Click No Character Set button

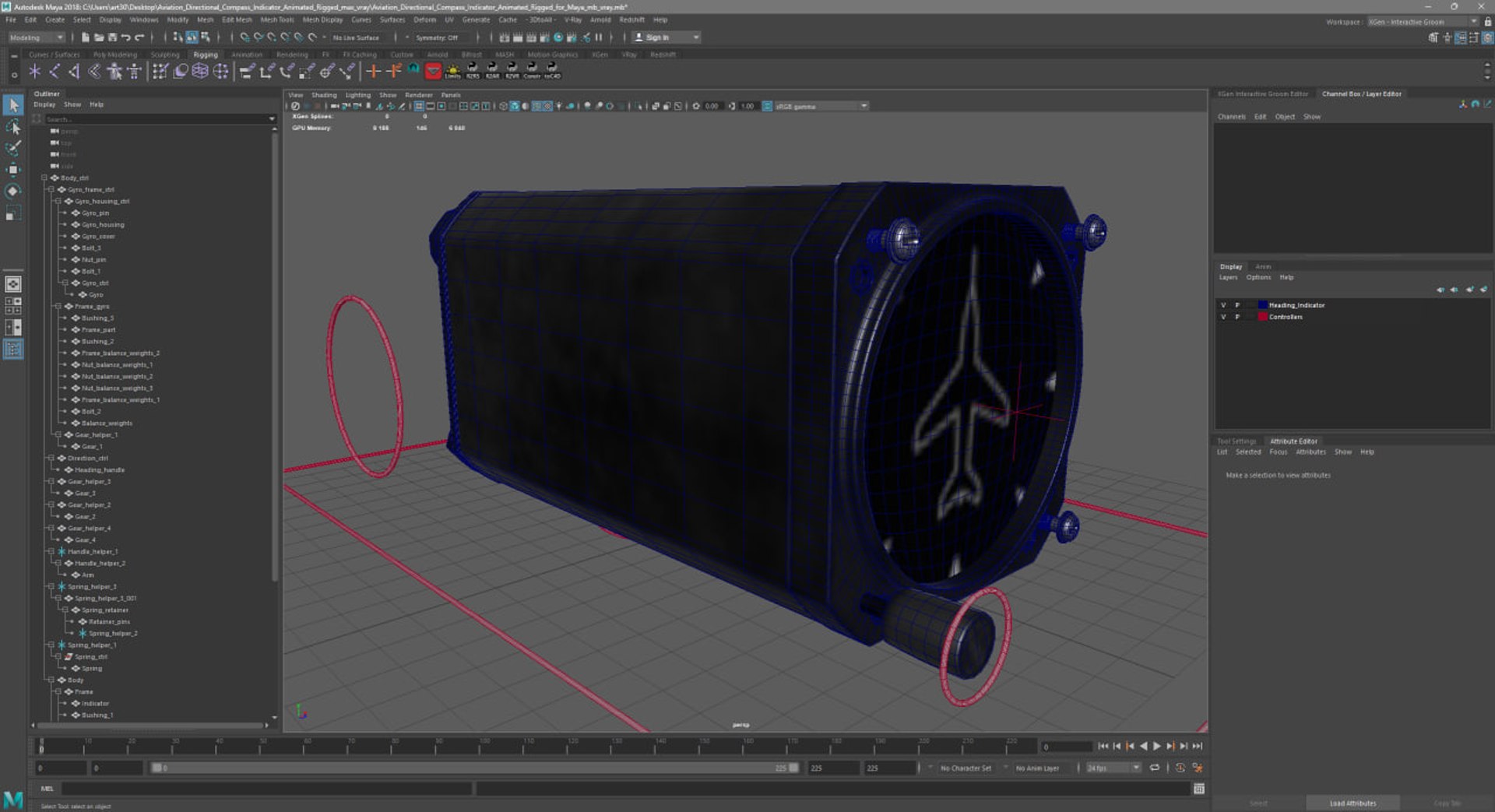(966, 768)
